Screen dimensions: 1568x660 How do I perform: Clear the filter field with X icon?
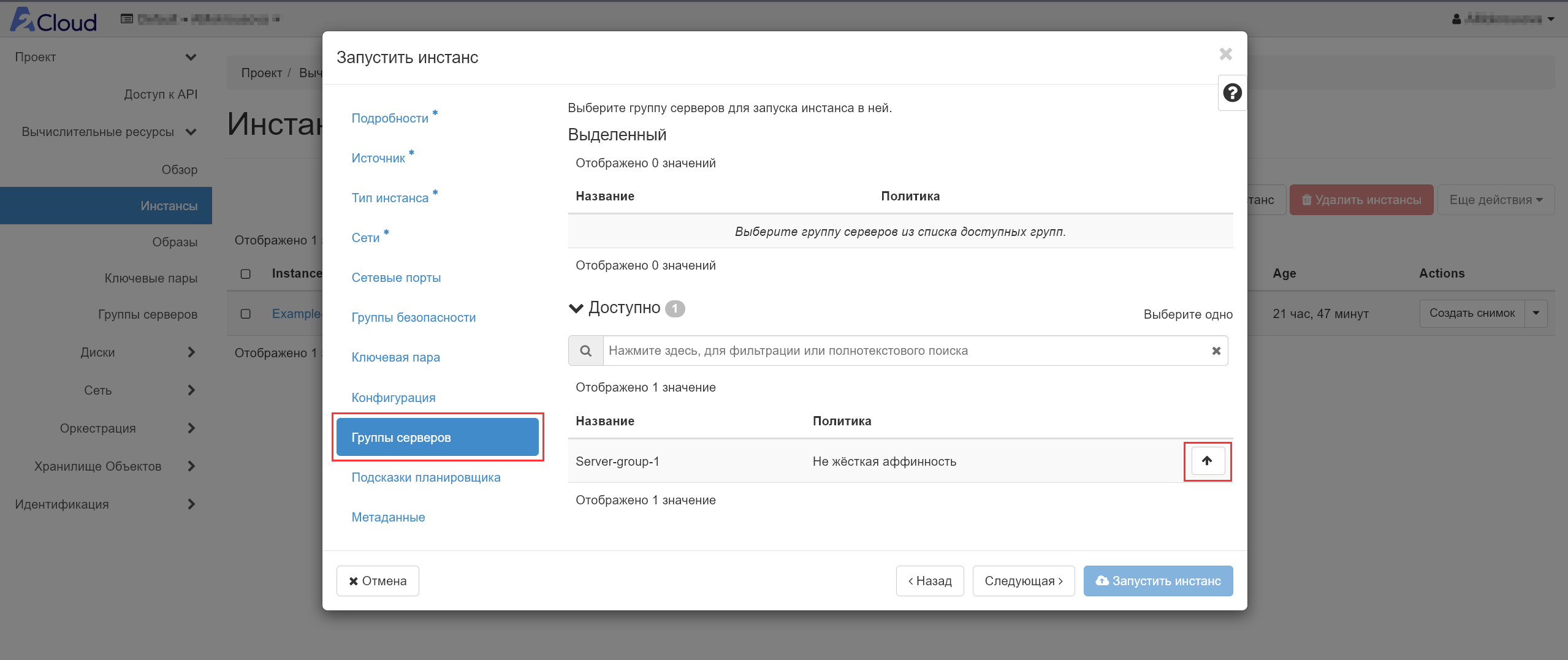coord(1216,351)
